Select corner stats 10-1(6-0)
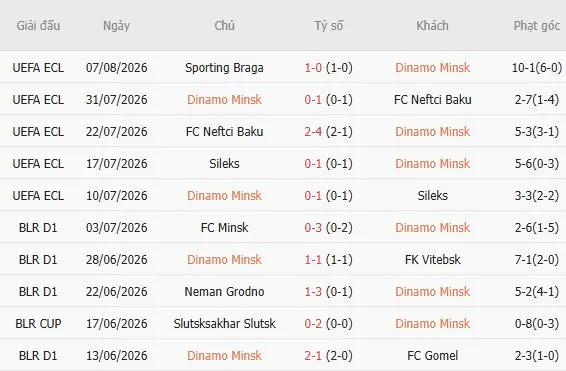Image resolution: width=566 pixels, height=371 pixels. pyautogui.click(x=537, y=68)
